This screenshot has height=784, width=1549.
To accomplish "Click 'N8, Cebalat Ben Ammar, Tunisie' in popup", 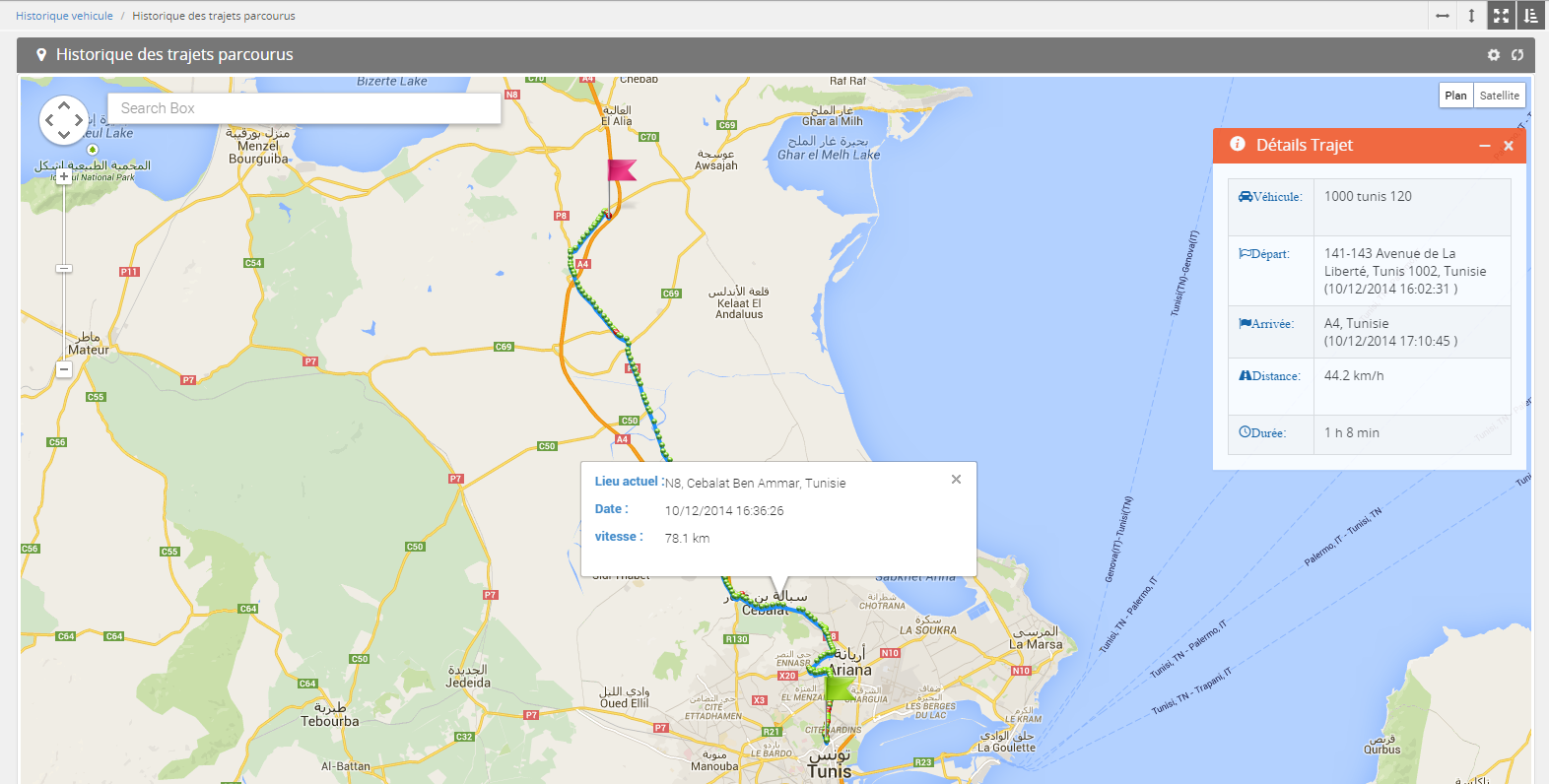I will [x=755, y=484].
